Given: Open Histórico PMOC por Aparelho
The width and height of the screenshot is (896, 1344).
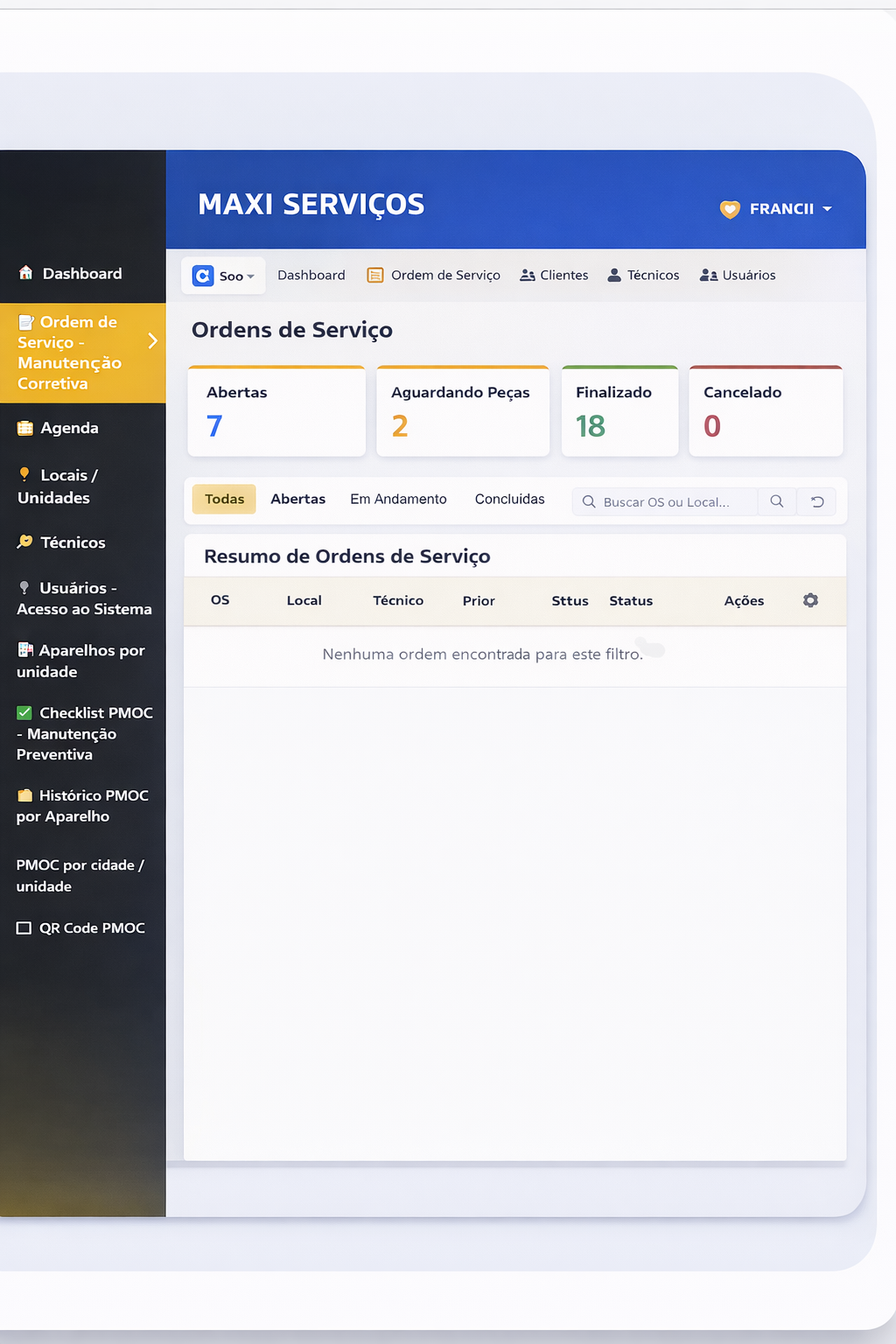Looking at the screenshot, I should [x=82, y=805].
